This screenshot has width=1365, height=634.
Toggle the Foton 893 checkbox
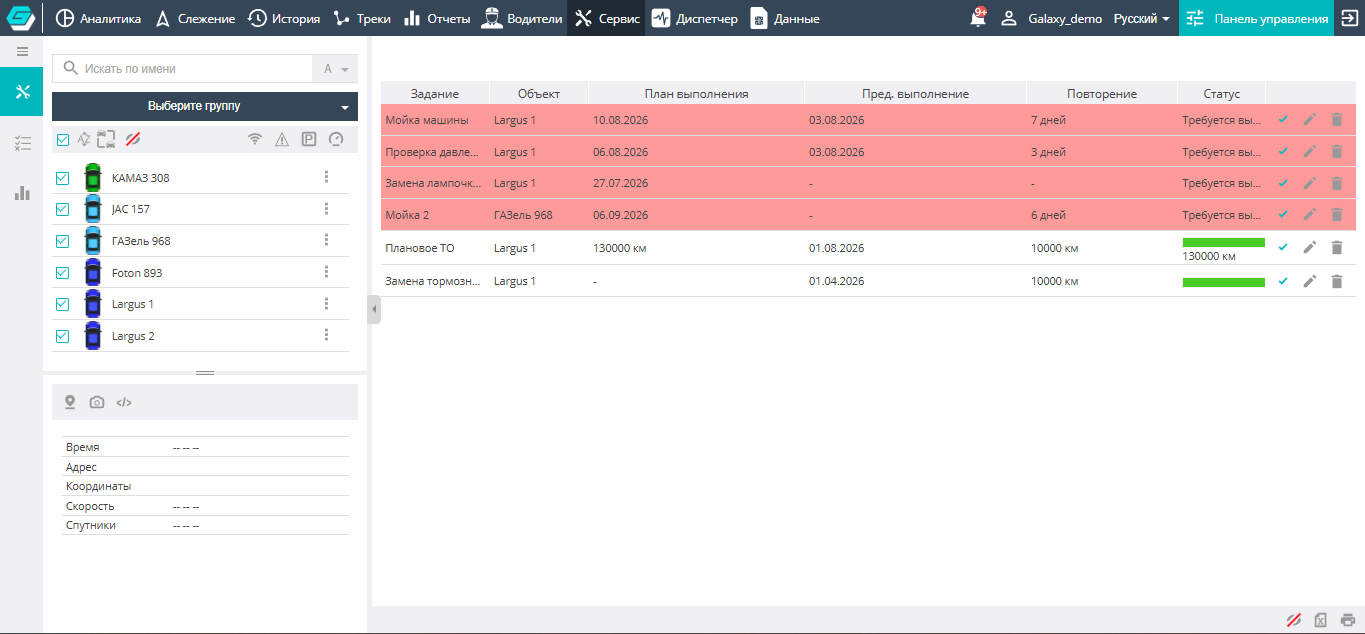(x=63, y=273)
